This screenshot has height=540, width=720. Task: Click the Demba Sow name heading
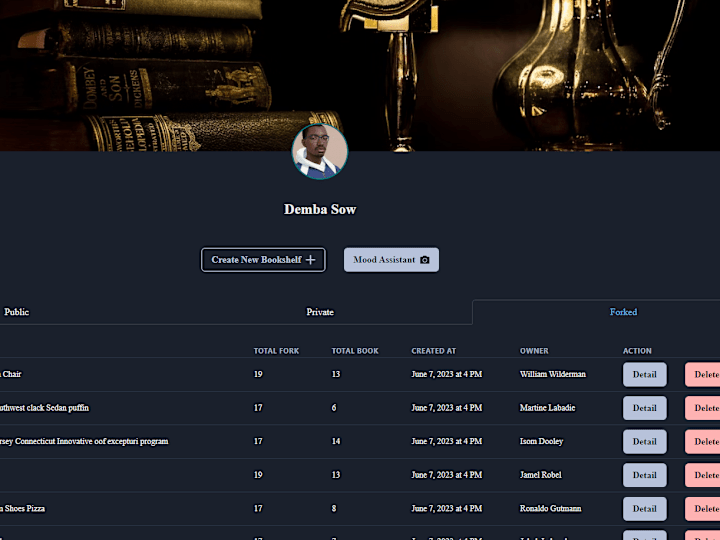320,209
